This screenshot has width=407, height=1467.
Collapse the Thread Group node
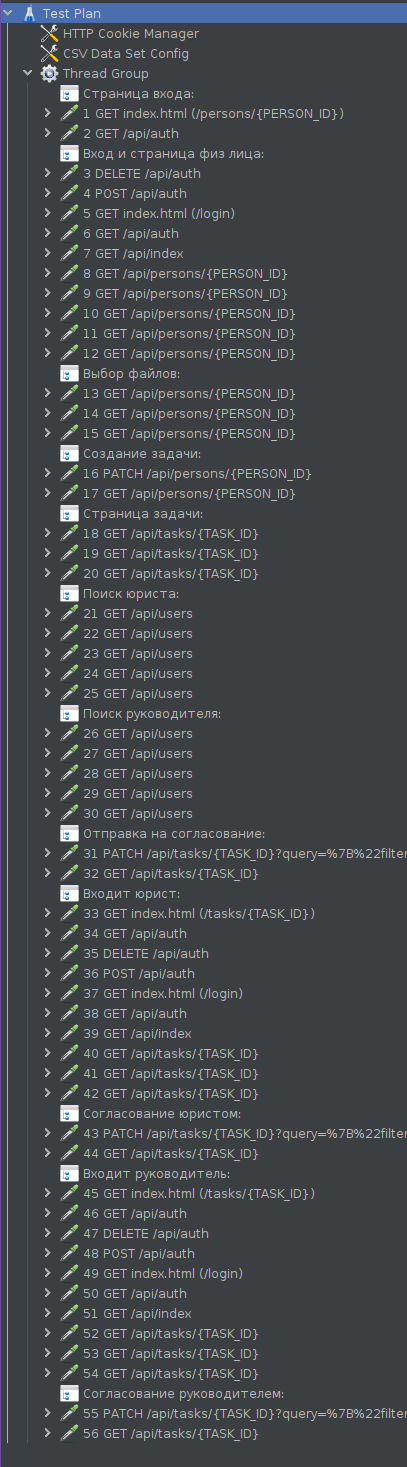(28, 73)
